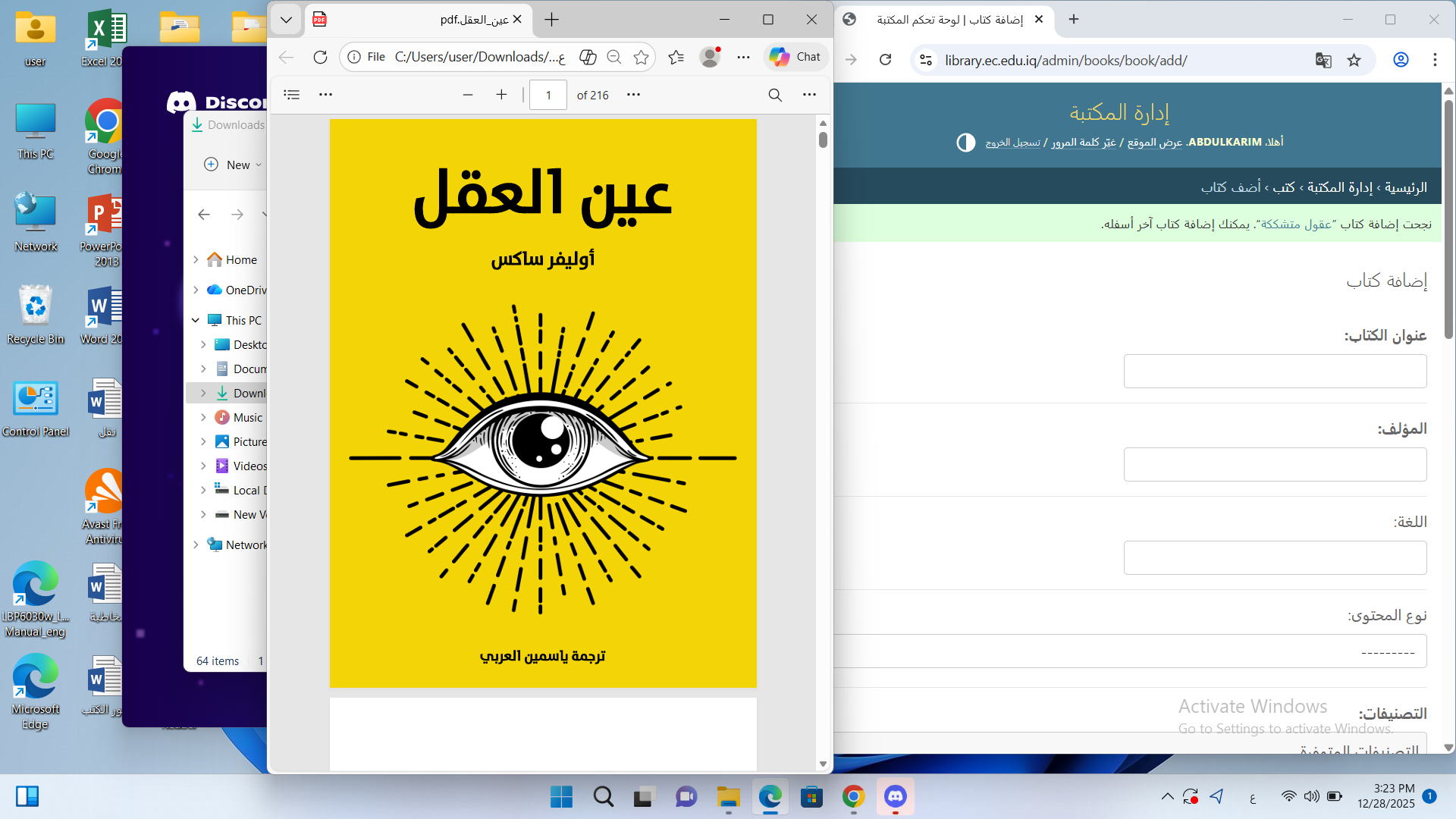Viewport: 1456px width, 819px height.
Task: Go to كتب breadcrumb
Action: coord(1283,187)
